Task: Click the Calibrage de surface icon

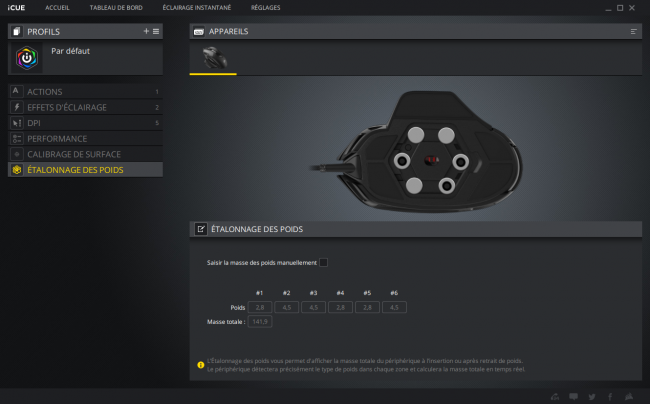Action: coord(17,154)
